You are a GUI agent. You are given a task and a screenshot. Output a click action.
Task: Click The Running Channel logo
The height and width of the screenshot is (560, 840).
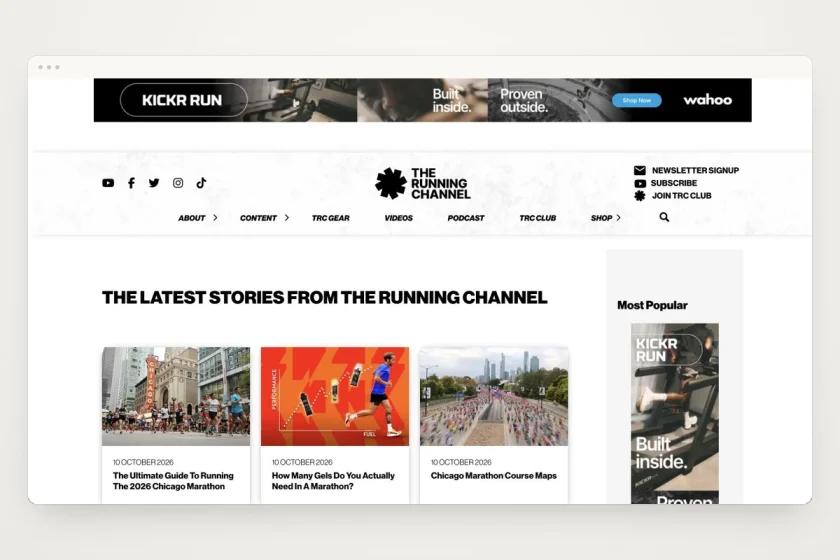(x=423, y=183)
